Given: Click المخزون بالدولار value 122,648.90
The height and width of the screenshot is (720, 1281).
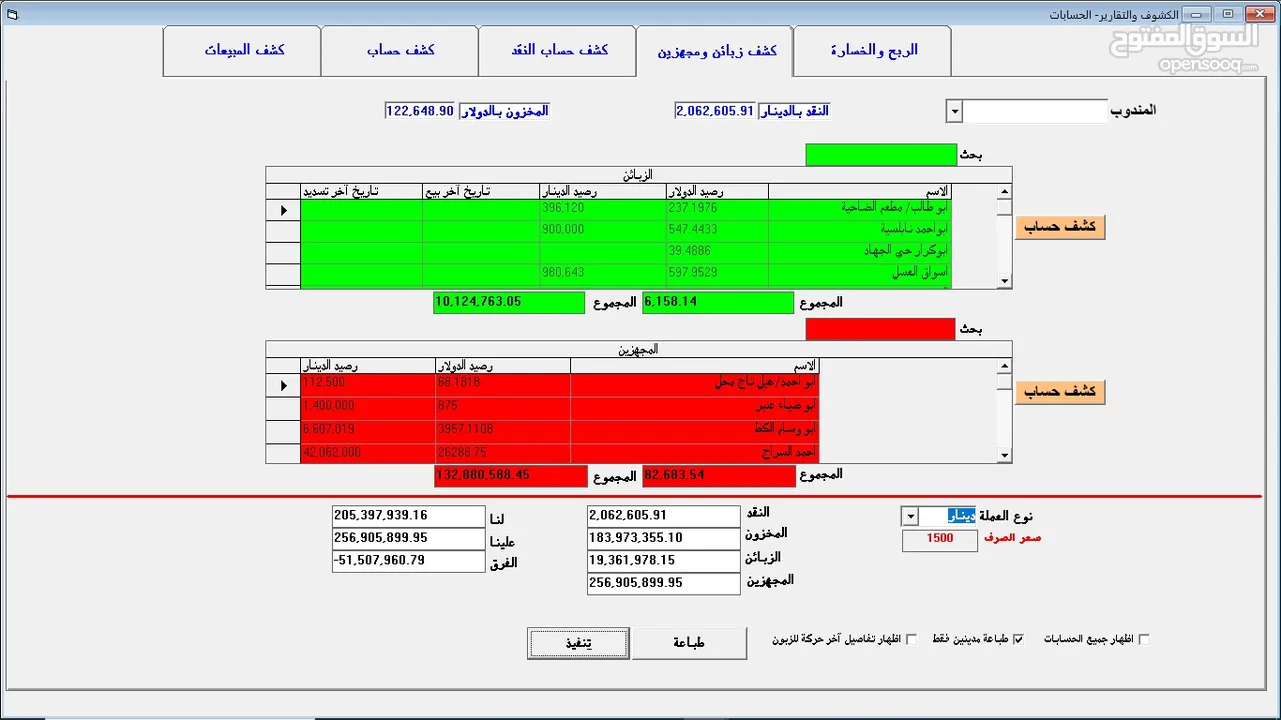Looking at the screenshot, I should tap(421, 111).
